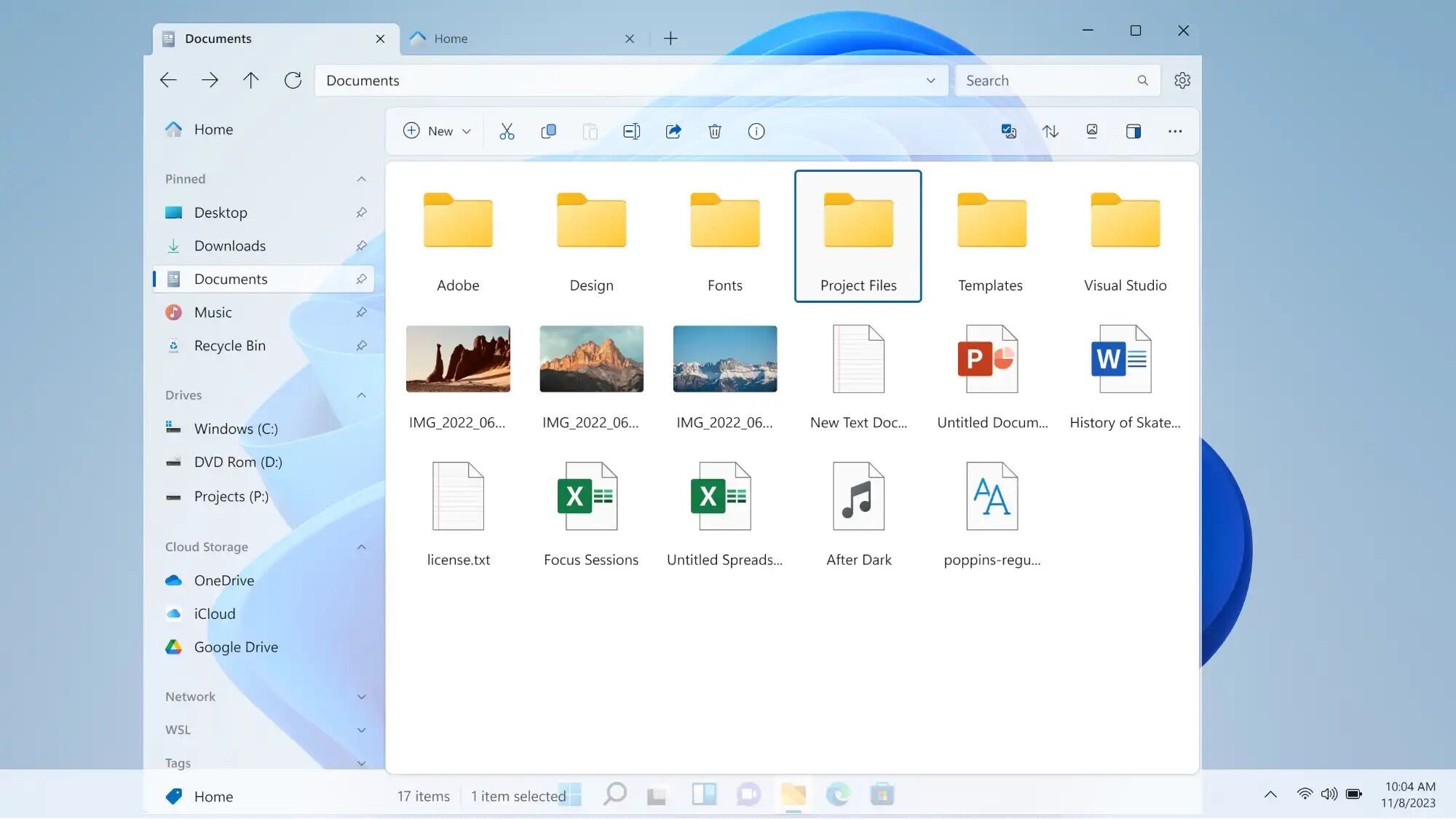Expand the address bar path dropdown
The width and height of the screenshot is (1456, 819).
tap(930, 80)
